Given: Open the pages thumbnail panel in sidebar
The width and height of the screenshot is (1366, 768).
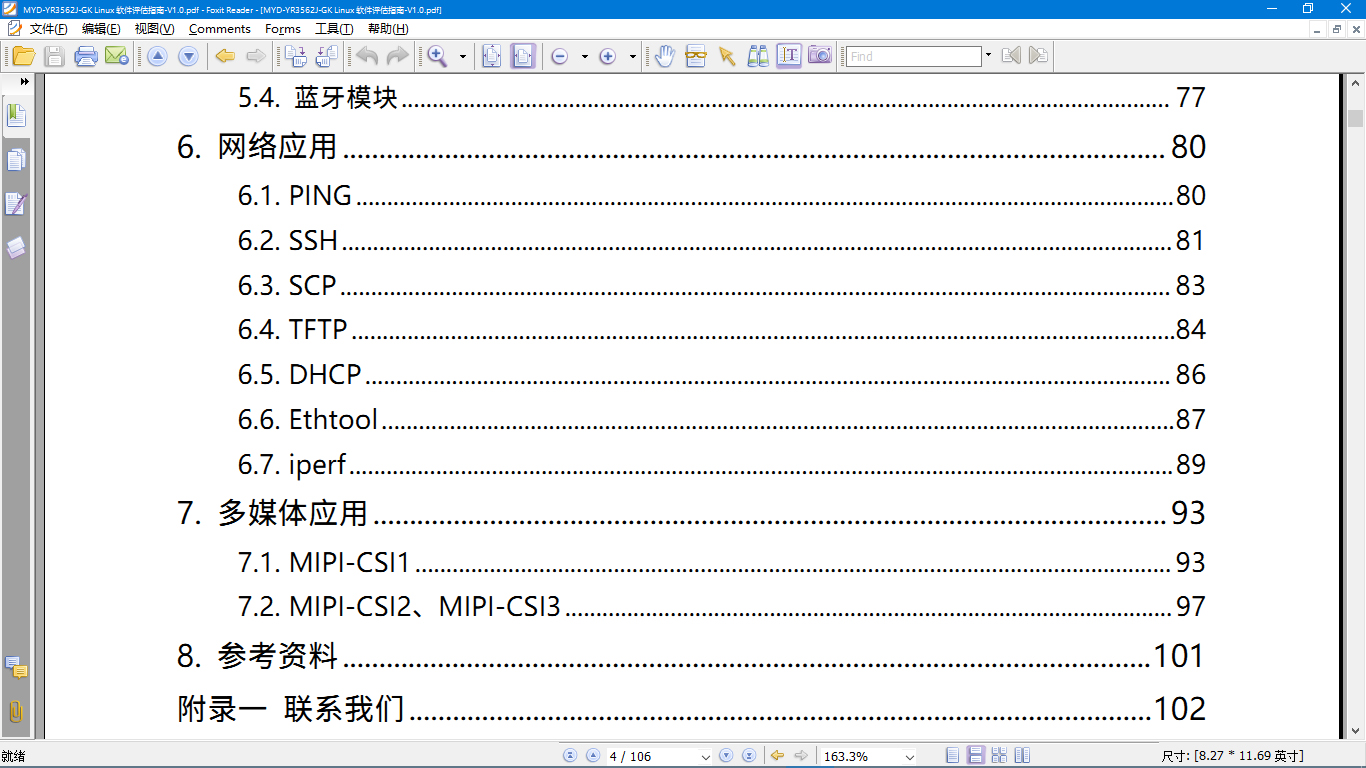Looking at the screenshot, I should [x=16, y=160].
